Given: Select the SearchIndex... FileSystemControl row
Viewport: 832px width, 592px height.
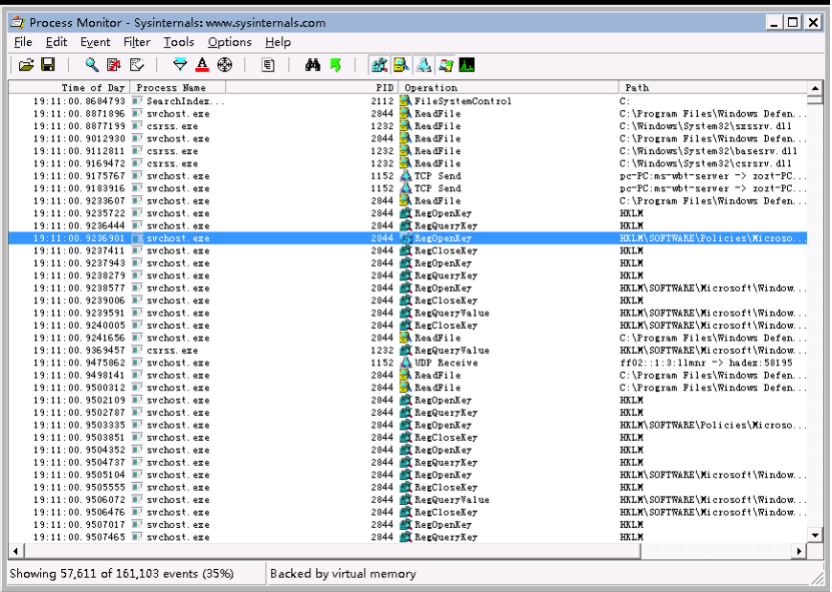Looking at the screenshot, I should click(408, 101).
